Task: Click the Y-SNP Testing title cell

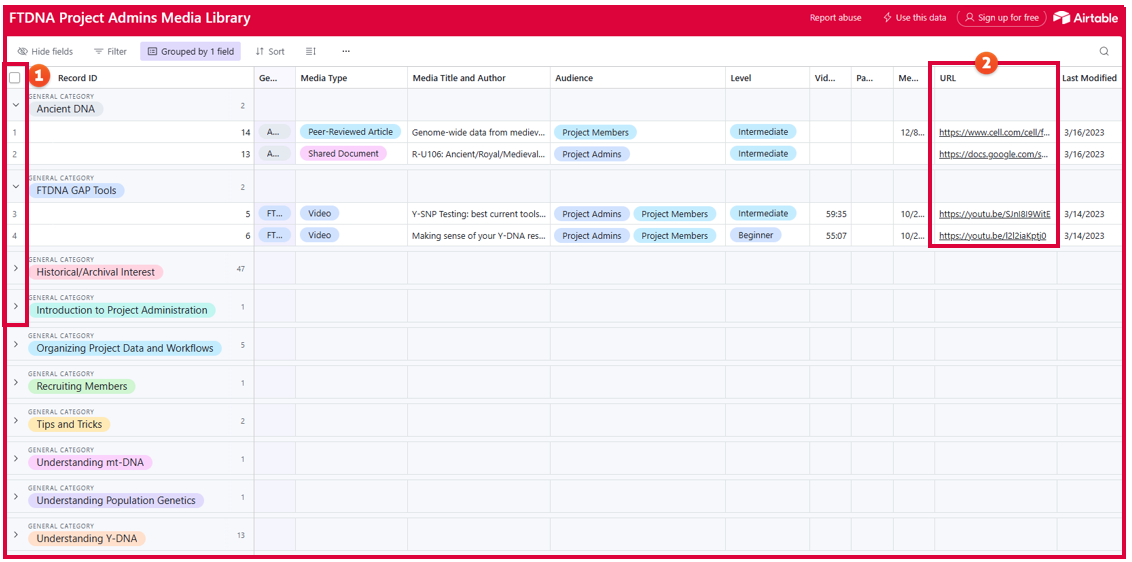Action: point(479,214)
